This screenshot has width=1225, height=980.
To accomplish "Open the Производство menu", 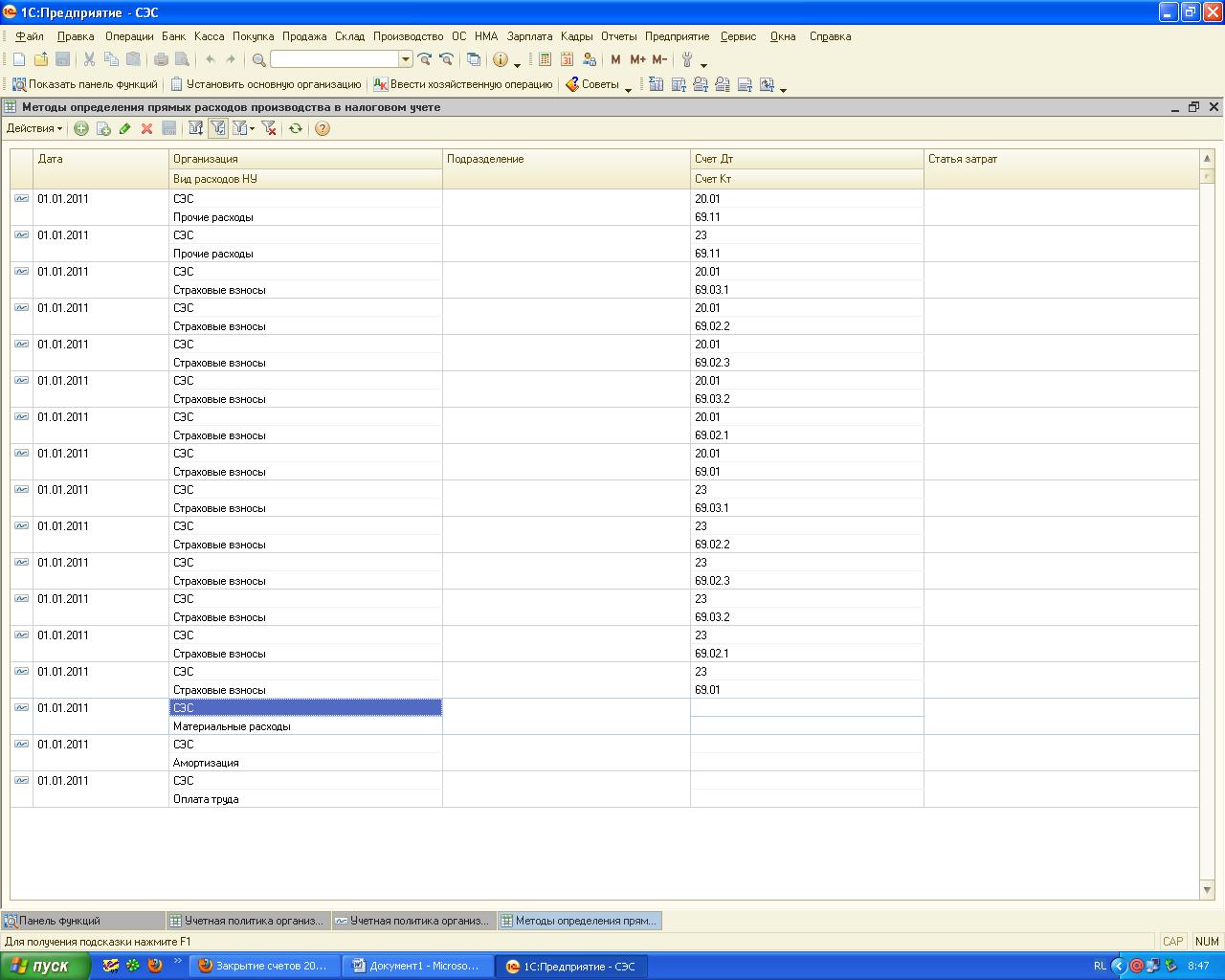I will tap(408, 36).
